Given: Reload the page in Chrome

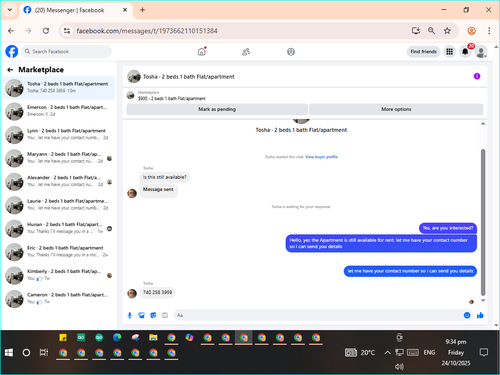Looking at the screenshot, I should pyautogui.click(x=46, y=31).
